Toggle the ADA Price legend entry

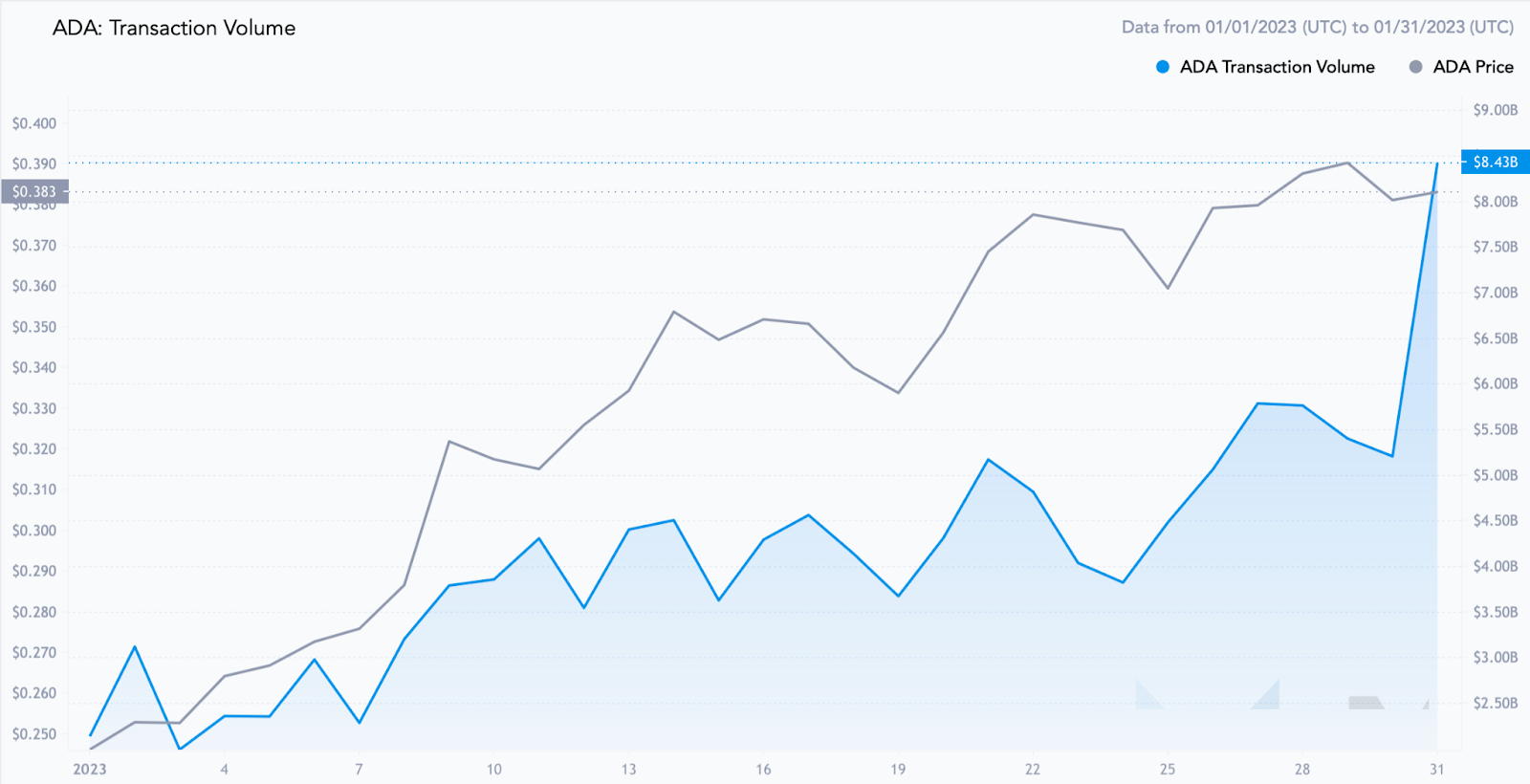pos(1461,67)
